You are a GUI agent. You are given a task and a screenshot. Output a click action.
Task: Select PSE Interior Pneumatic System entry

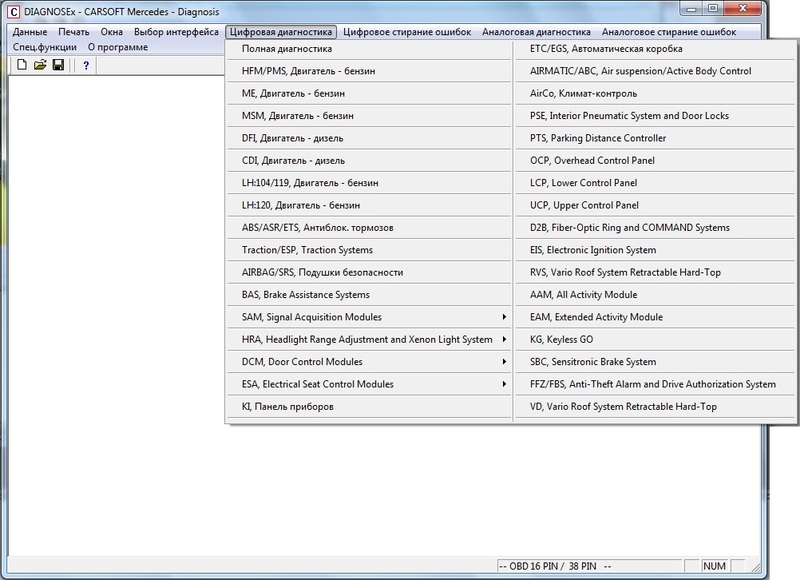pyautogui.click(x=655, y=116)
